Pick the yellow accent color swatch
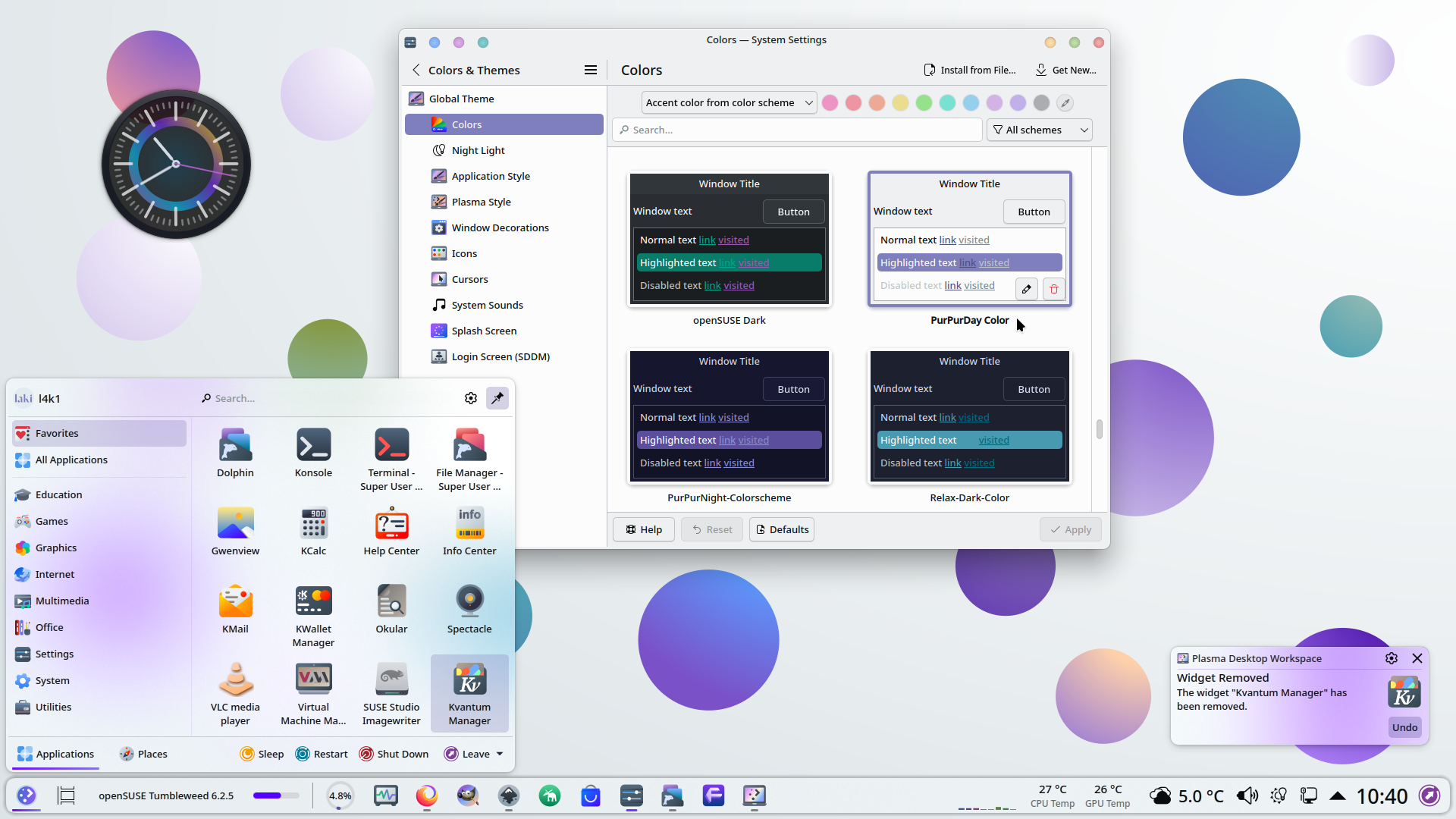The width and height of the screenshot is (1456, 819). coord(900,102)
